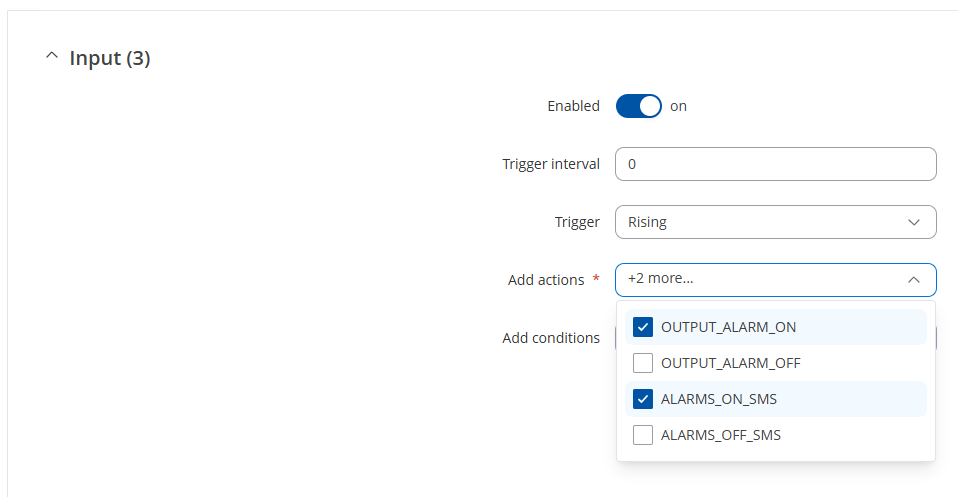
Task: Select the OUTPUT_ALARM_ON option text
Action: (x=728, y=327)
